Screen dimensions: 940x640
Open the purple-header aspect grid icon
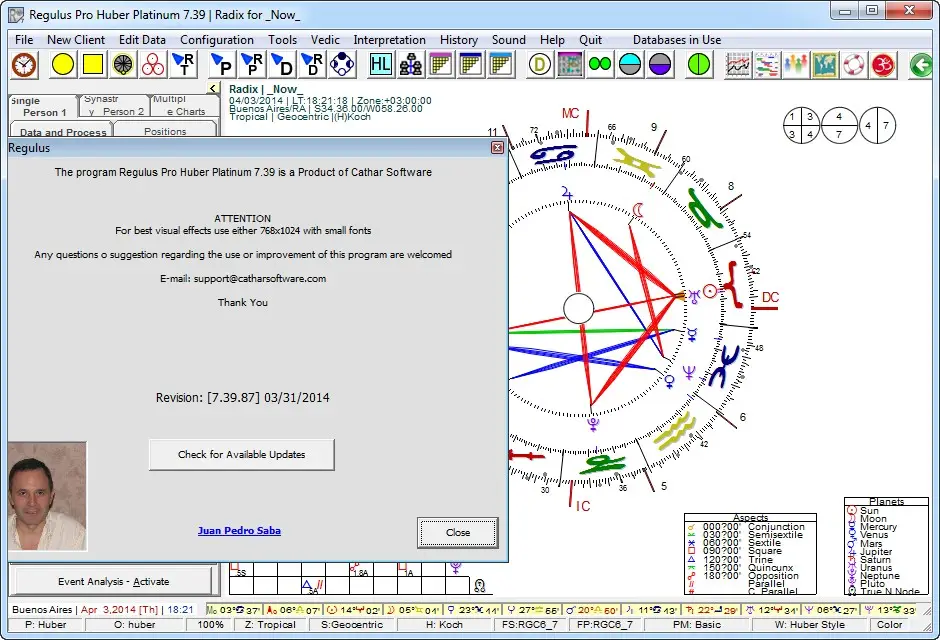tap(441, 65)
